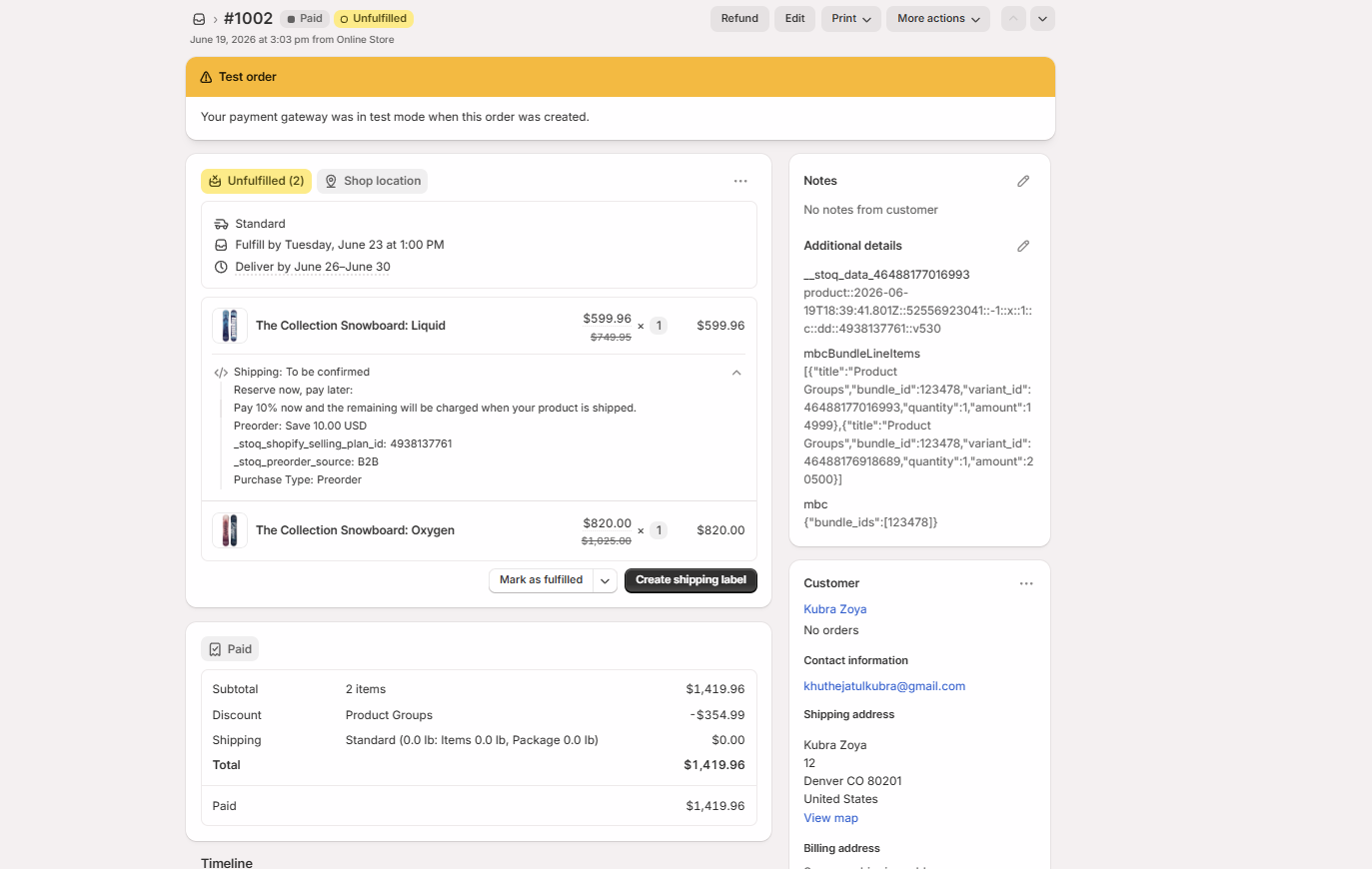This screenshot has height=869, width=1372.
Task: Open the three-dot menu for Customer card
Action: [1026, 583]
